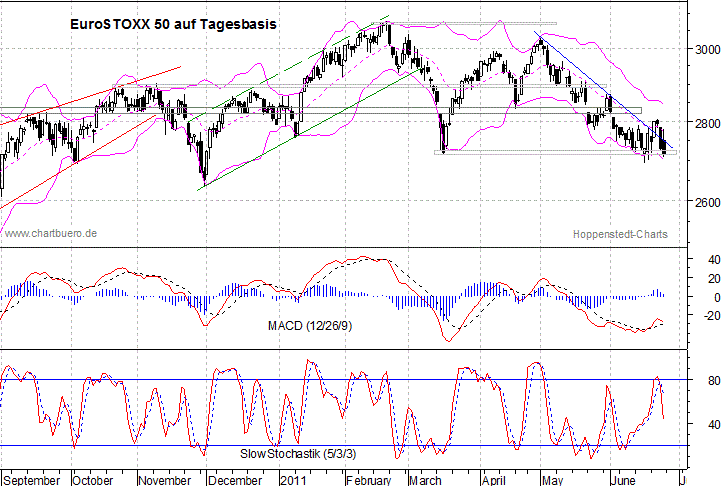Click the March month label
This screenshot has width=723, height=486.
tap(425, 480)
